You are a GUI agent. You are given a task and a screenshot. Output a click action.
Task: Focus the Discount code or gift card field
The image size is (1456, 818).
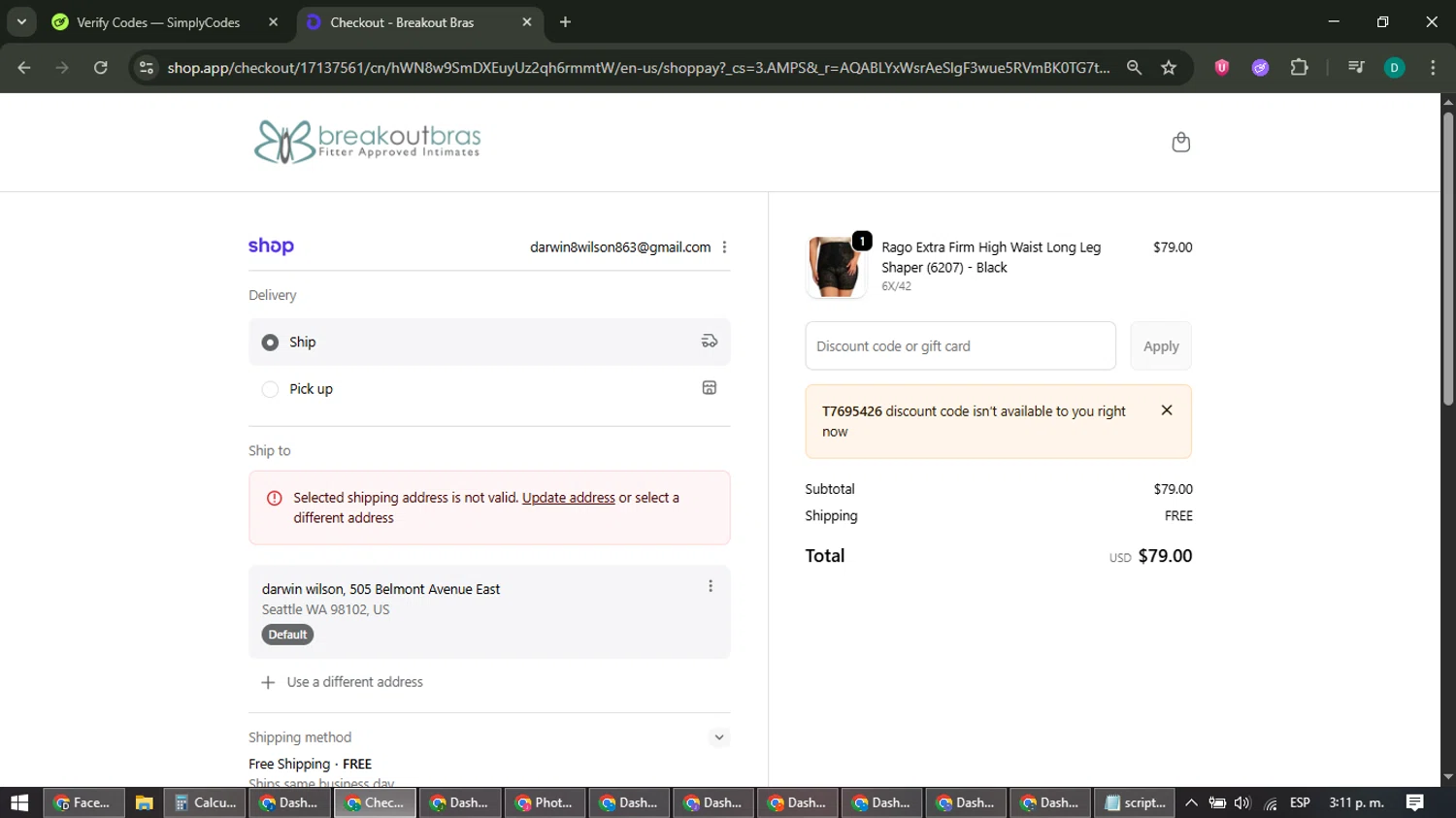(x=960, y=346)
